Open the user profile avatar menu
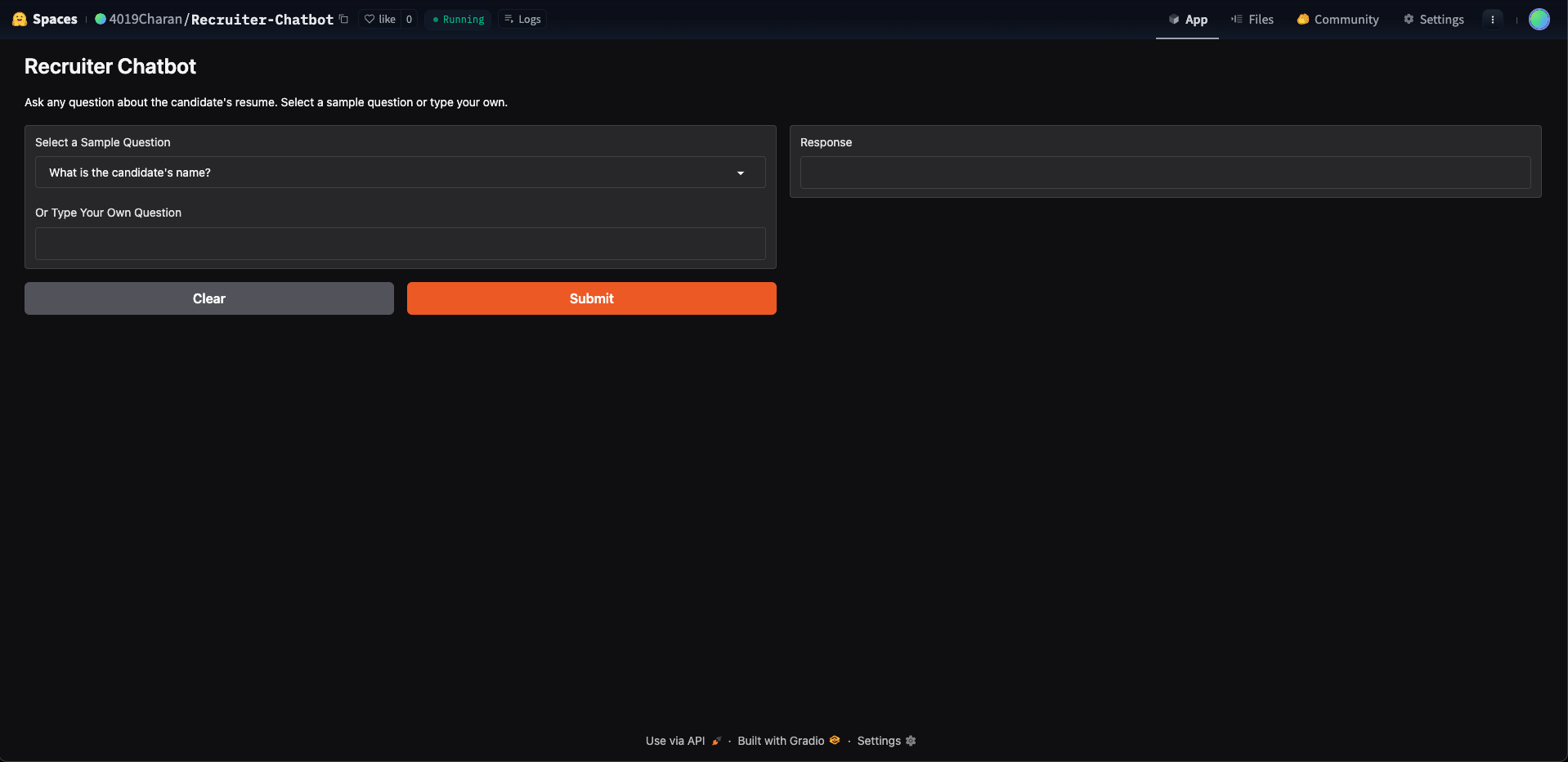 click(x=1539, y=19)
